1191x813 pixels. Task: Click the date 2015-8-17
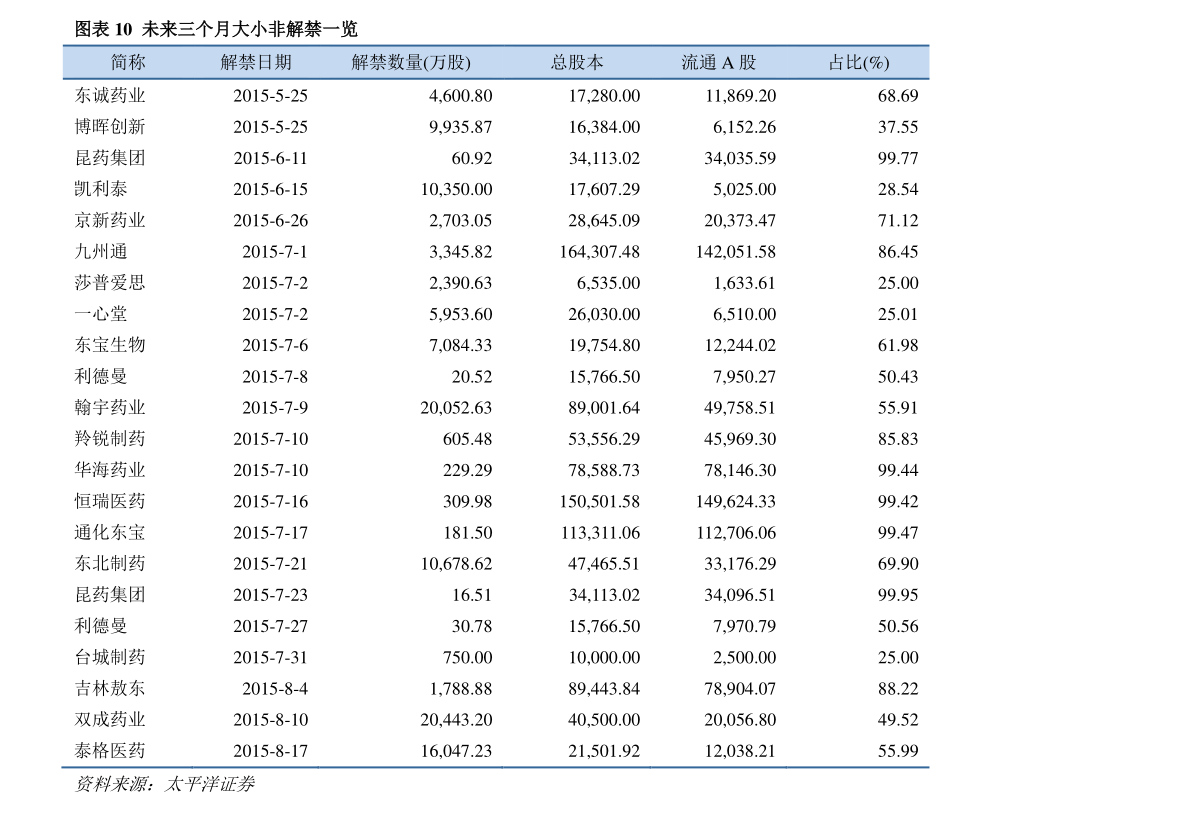point(270,751)
